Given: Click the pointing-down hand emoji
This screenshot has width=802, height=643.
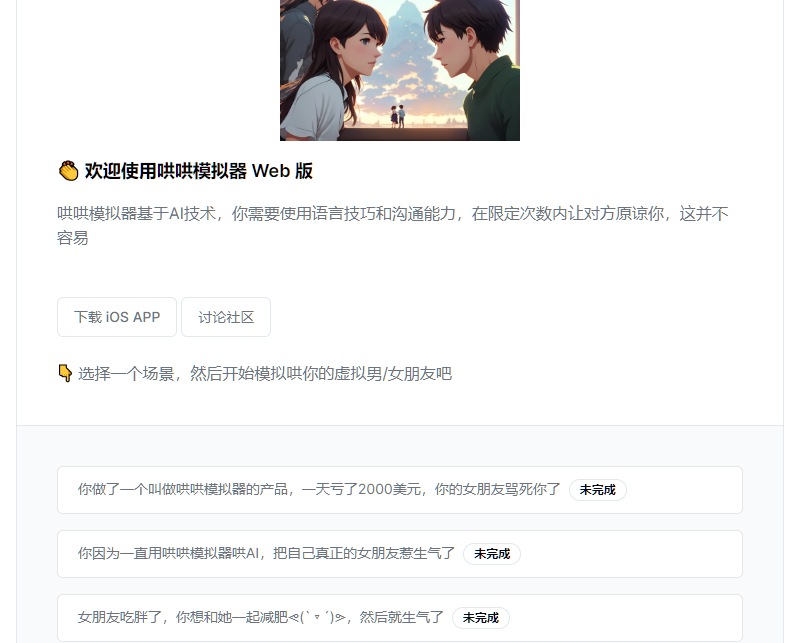Looking at the screenshot, I should coord(65,373).
